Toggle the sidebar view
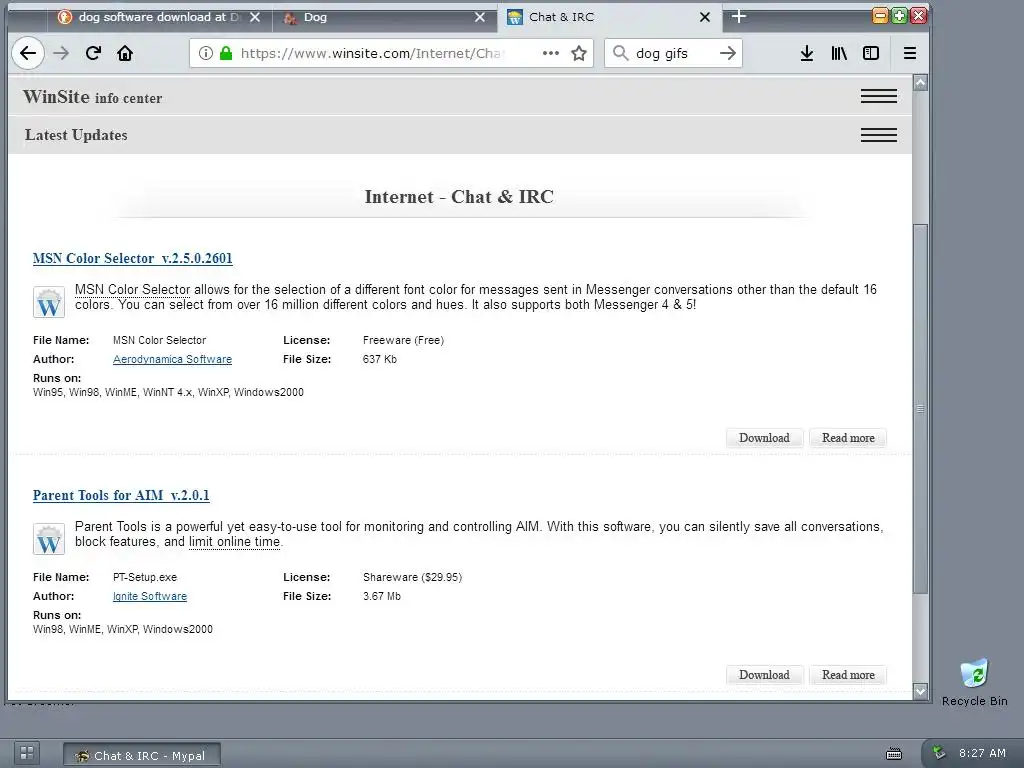1024x768 pixels. (x=871, y=53)
